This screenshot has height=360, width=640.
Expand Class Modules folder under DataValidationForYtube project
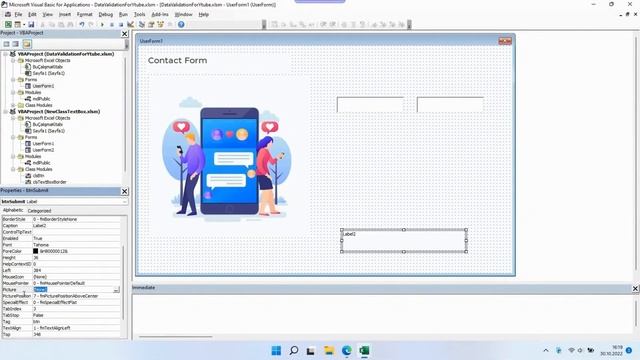click(x=13, y=105)
